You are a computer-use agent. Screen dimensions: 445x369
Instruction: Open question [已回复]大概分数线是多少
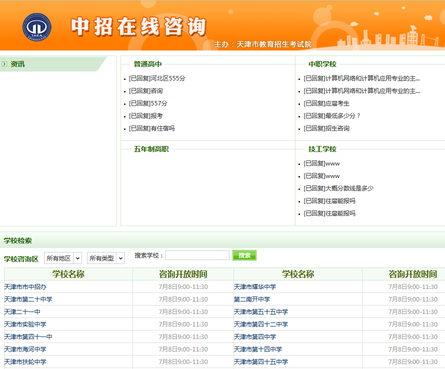(x=338, y=188)
